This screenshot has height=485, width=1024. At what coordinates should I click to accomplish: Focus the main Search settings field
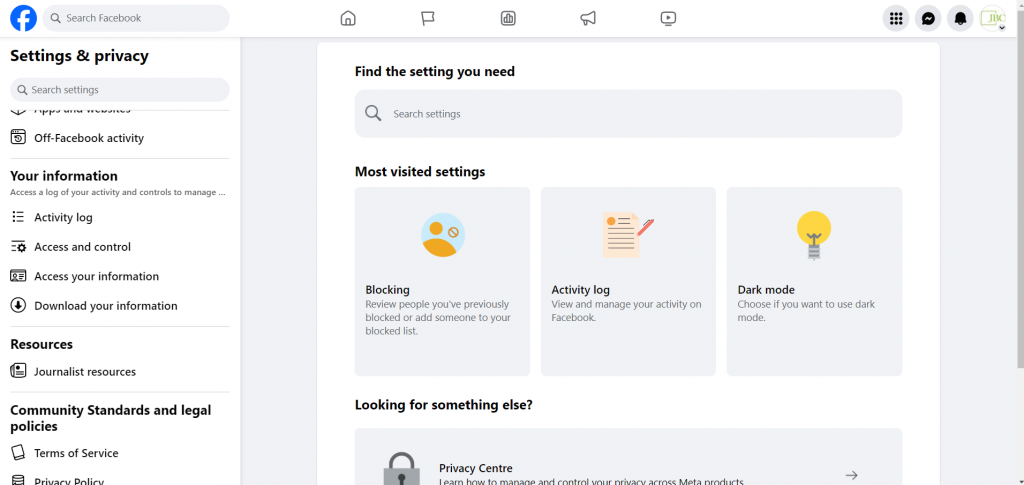pyautogui.click(x=628, y=114)
